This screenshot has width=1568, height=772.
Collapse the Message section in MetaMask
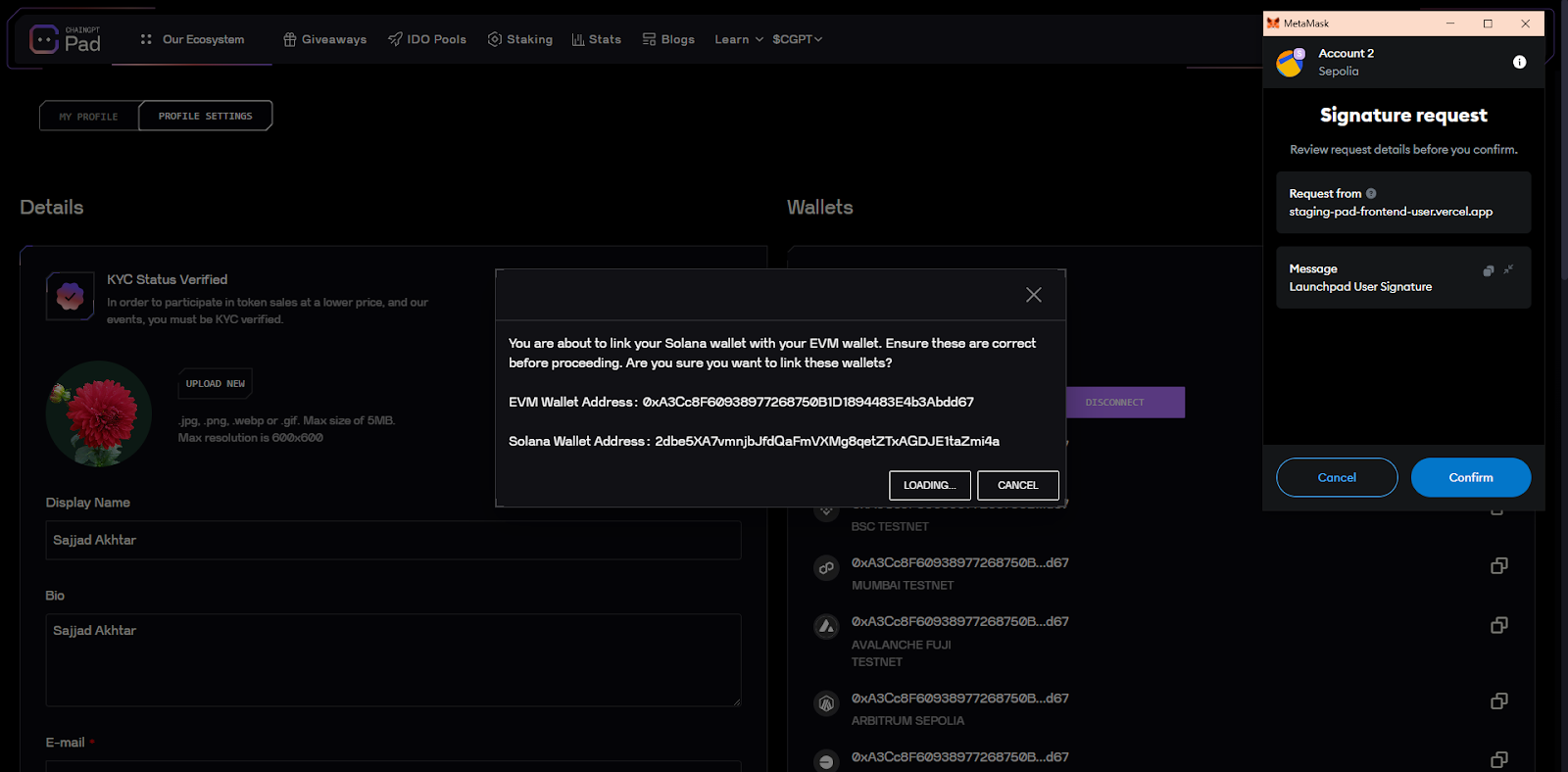[1508, 269]
